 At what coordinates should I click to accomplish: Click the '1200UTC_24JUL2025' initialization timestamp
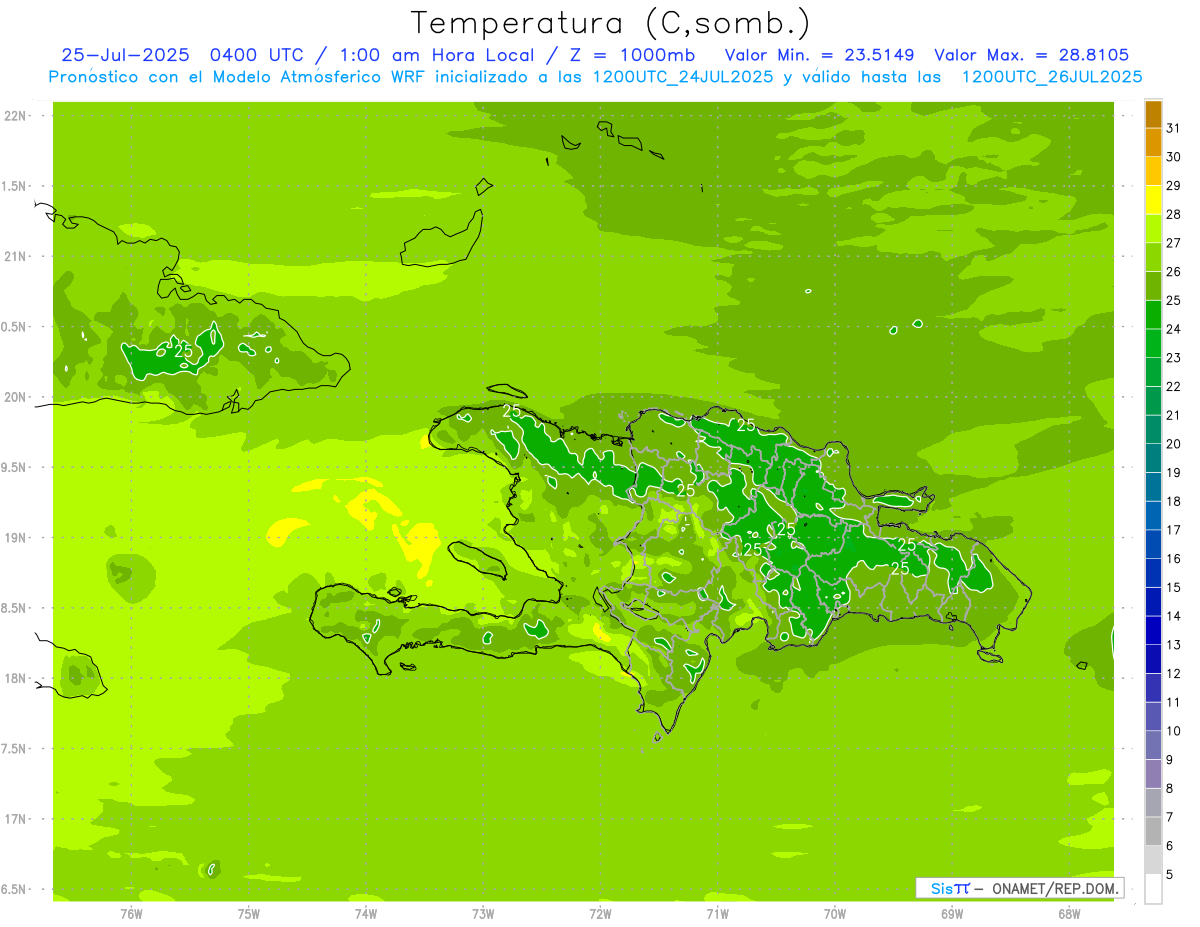(683, 77)
